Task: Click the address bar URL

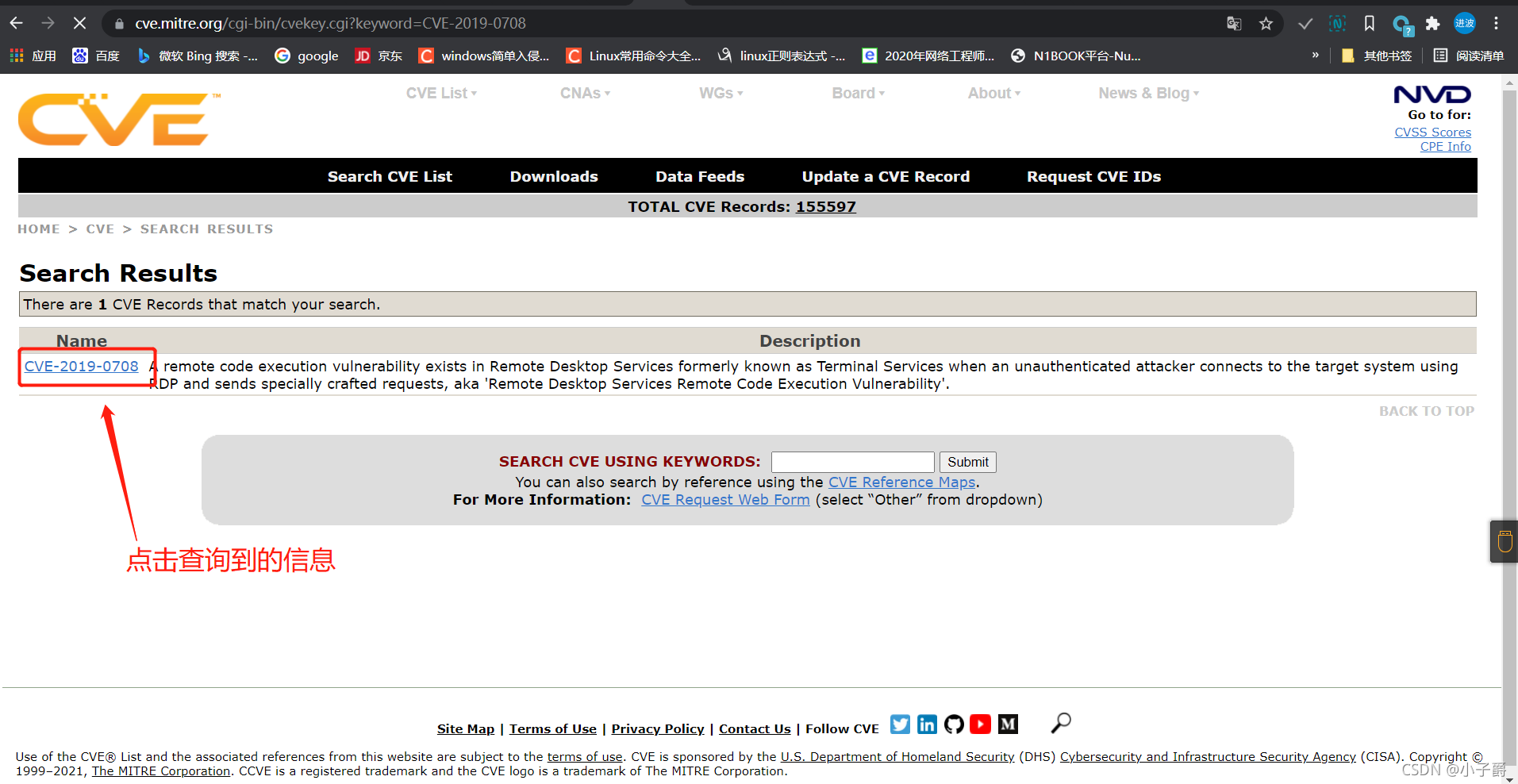Action: pyautogui.click(x=330, y=23)
